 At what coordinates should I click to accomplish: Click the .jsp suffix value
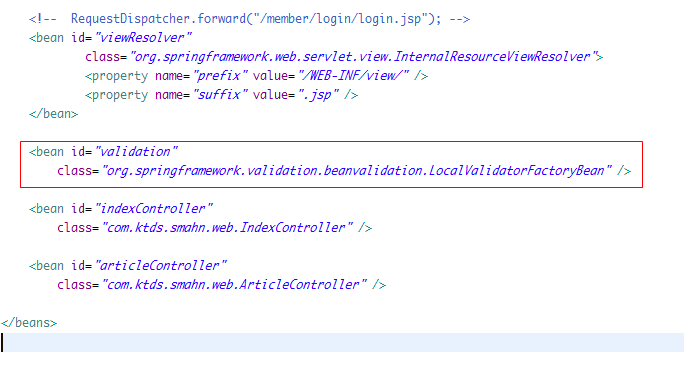pyautogui.click(x=318, y=95)
